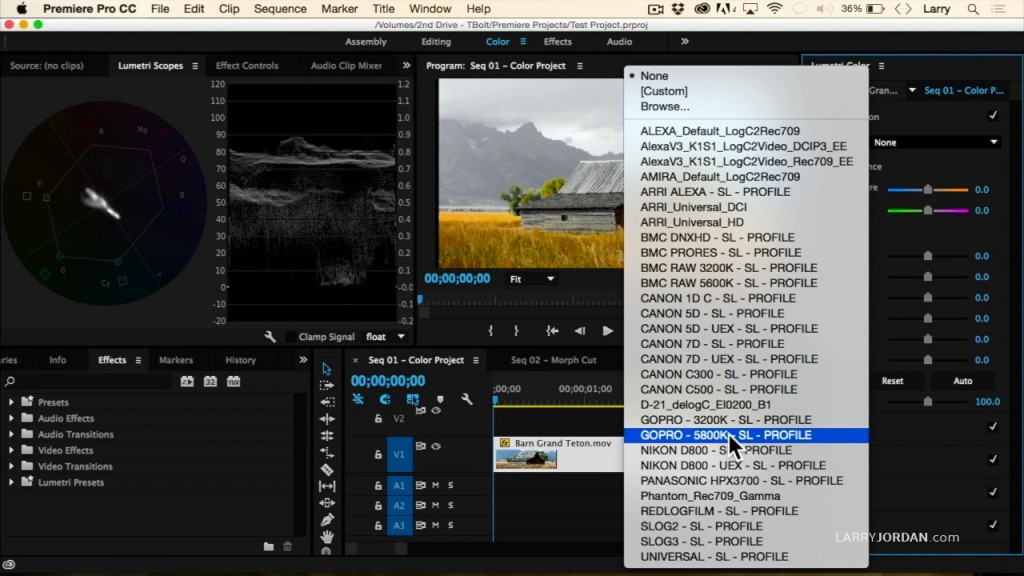This screenshot has height=576, width=1024.
Task: Filter effects by YUV badge
Action: click(x=233, y=381)
